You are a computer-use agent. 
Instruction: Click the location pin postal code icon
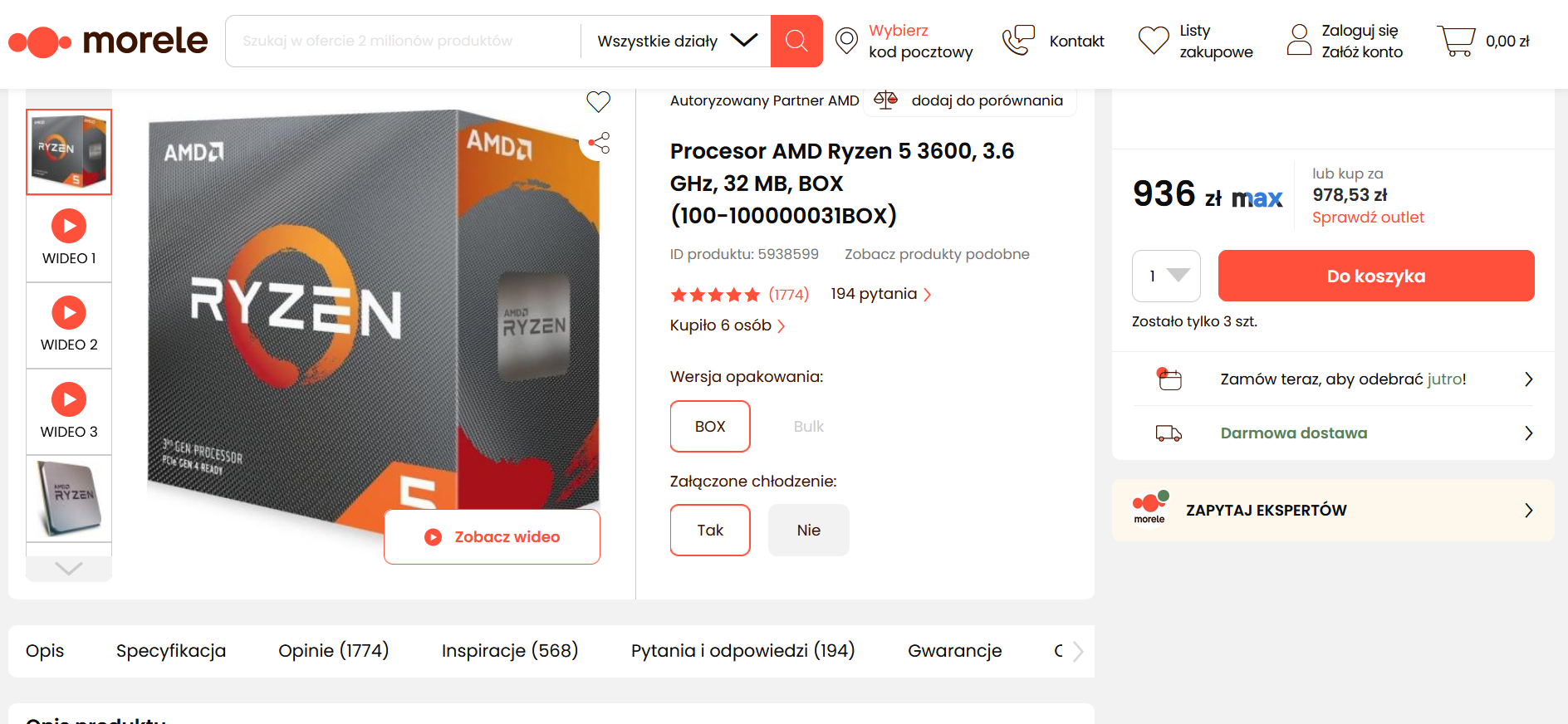click(846, 41)
